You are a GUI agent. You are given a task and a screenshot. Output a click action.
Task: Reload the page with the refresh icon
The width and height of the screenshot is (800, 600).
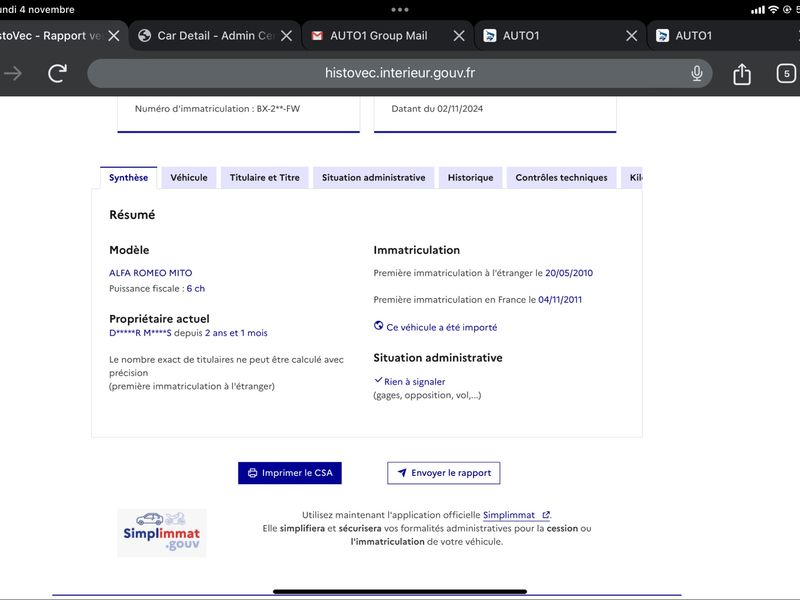point(57,73)
